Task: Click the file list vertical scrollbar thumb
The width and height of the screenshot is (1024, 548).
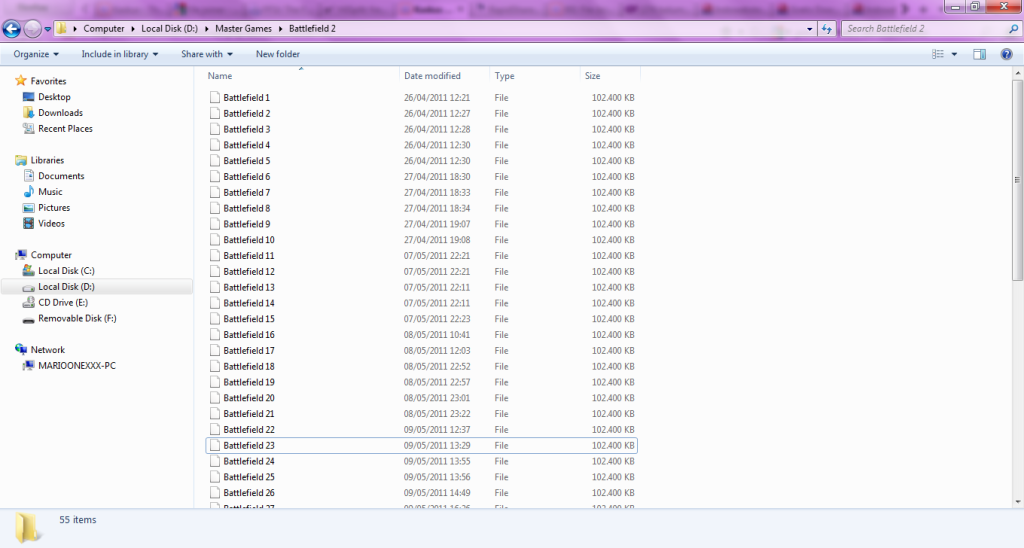Action: point(1017,180)
